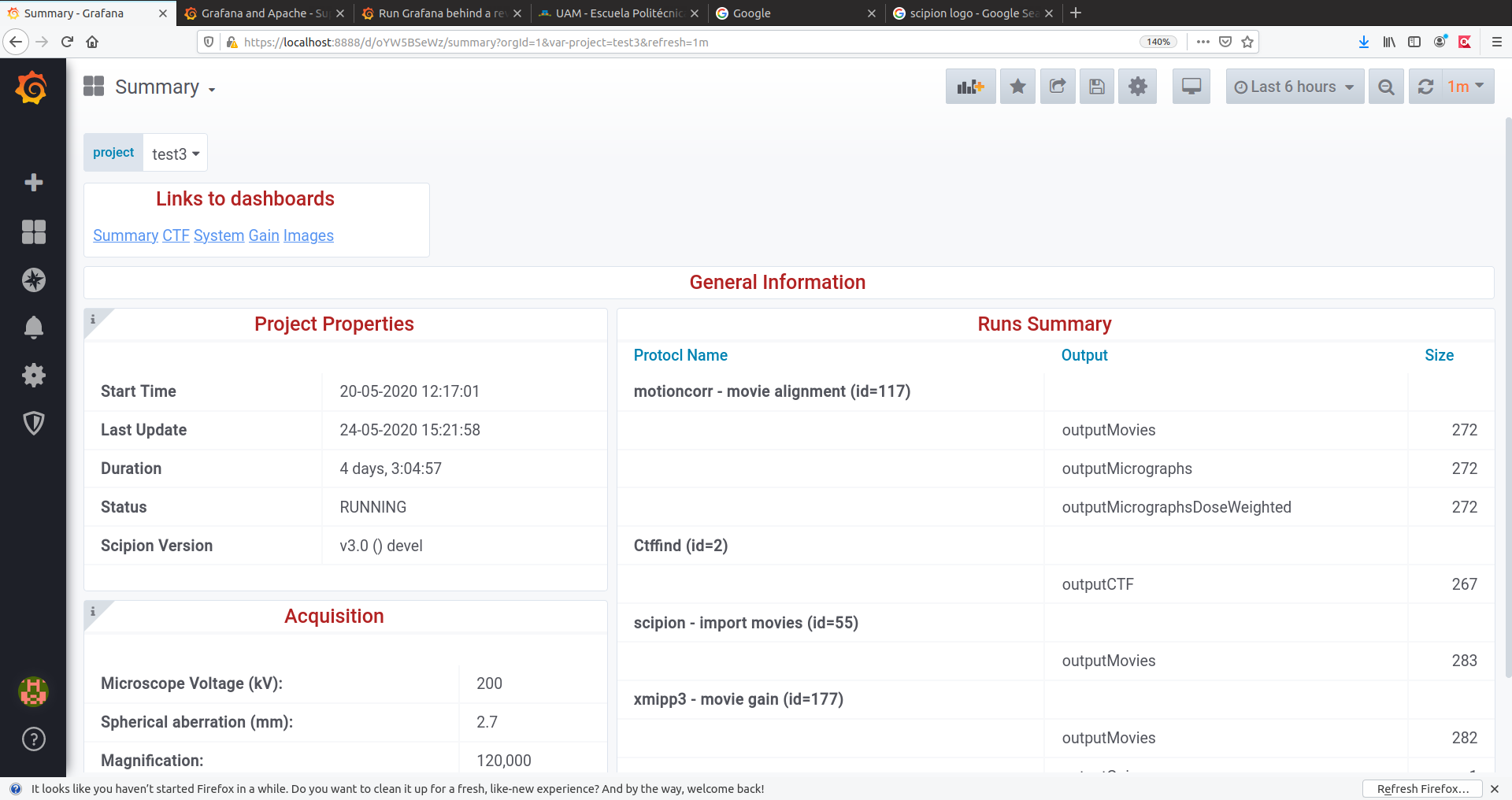The height and width of the screenshot is (800, 1512).
Task: Open the user avatar in sidebar
Action: [x=33, y=691]
